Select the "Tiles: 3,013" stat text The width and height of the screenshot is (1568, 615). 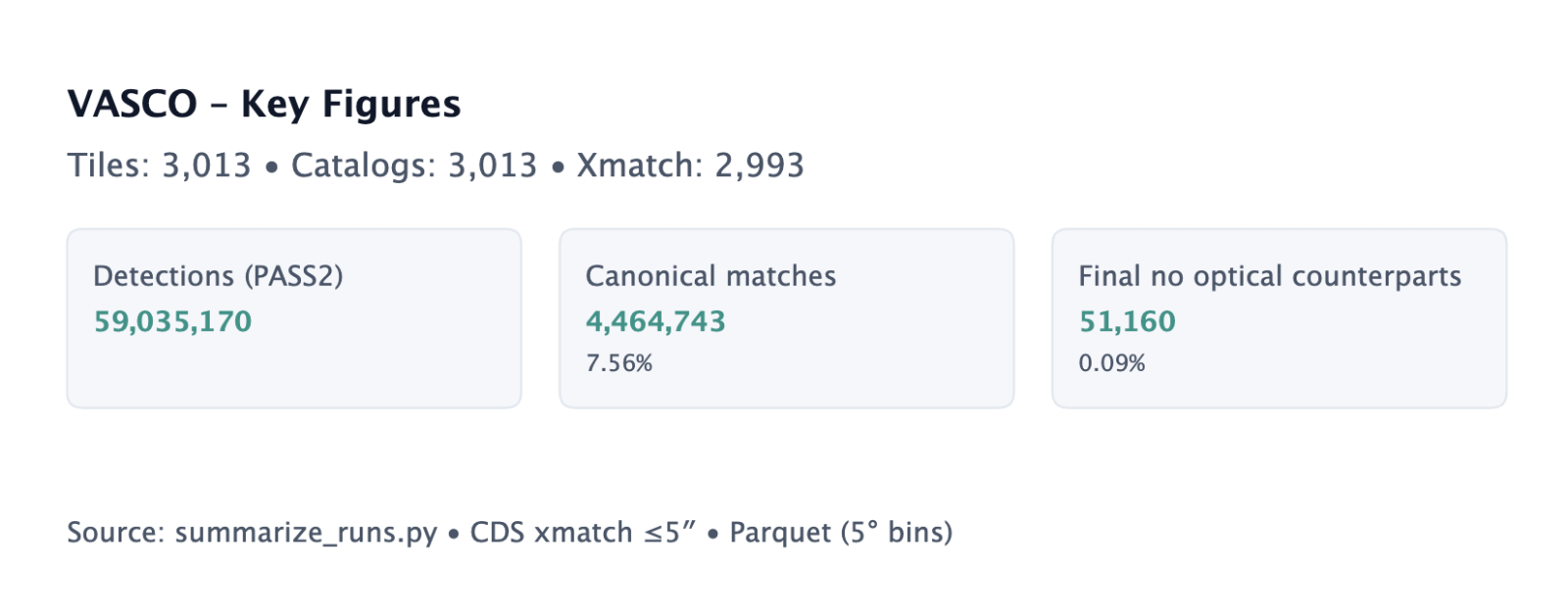159,166
